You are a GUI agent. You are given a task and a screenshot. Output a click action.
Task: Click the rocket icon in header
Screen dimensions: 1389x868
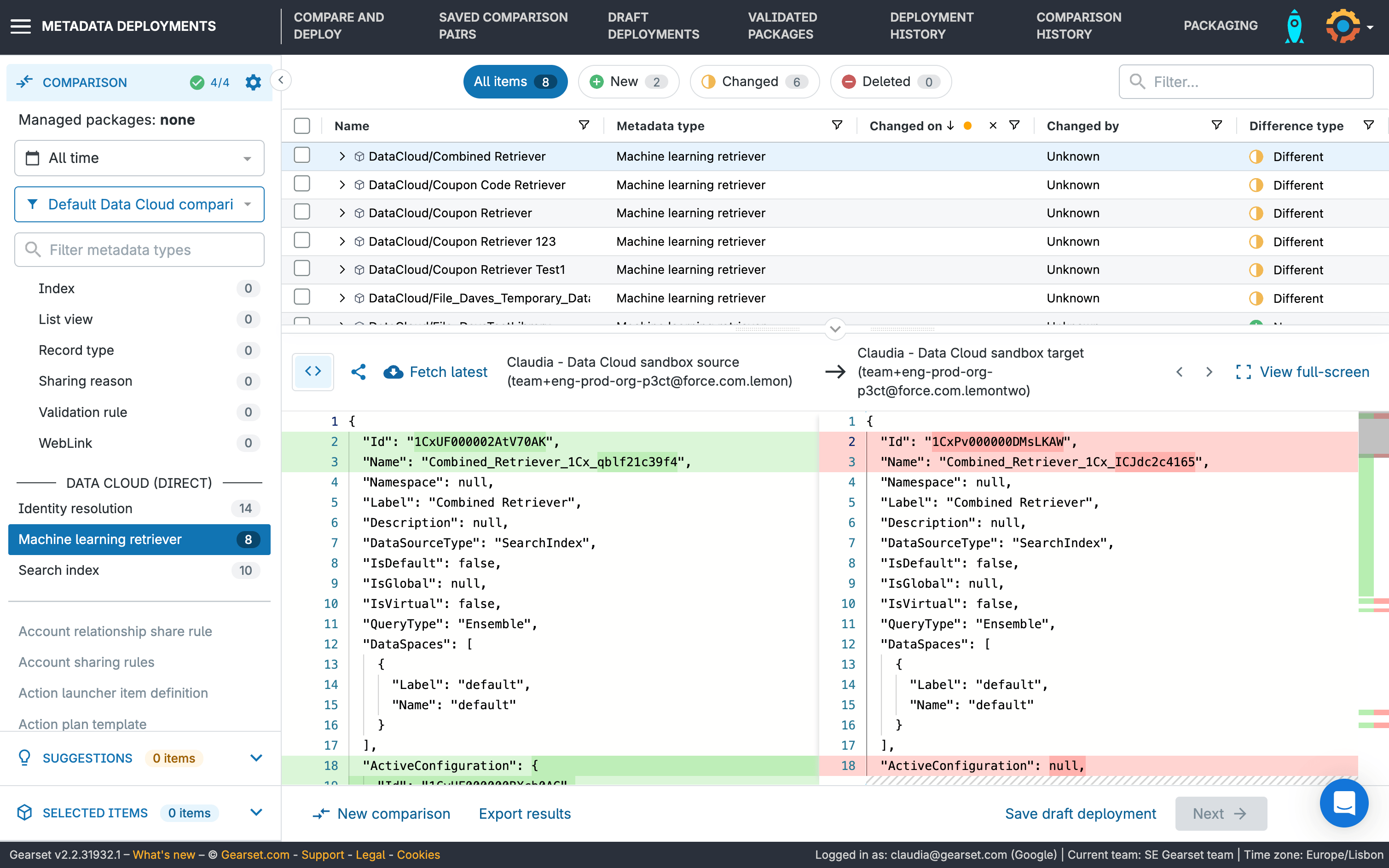coord(1294,26)
